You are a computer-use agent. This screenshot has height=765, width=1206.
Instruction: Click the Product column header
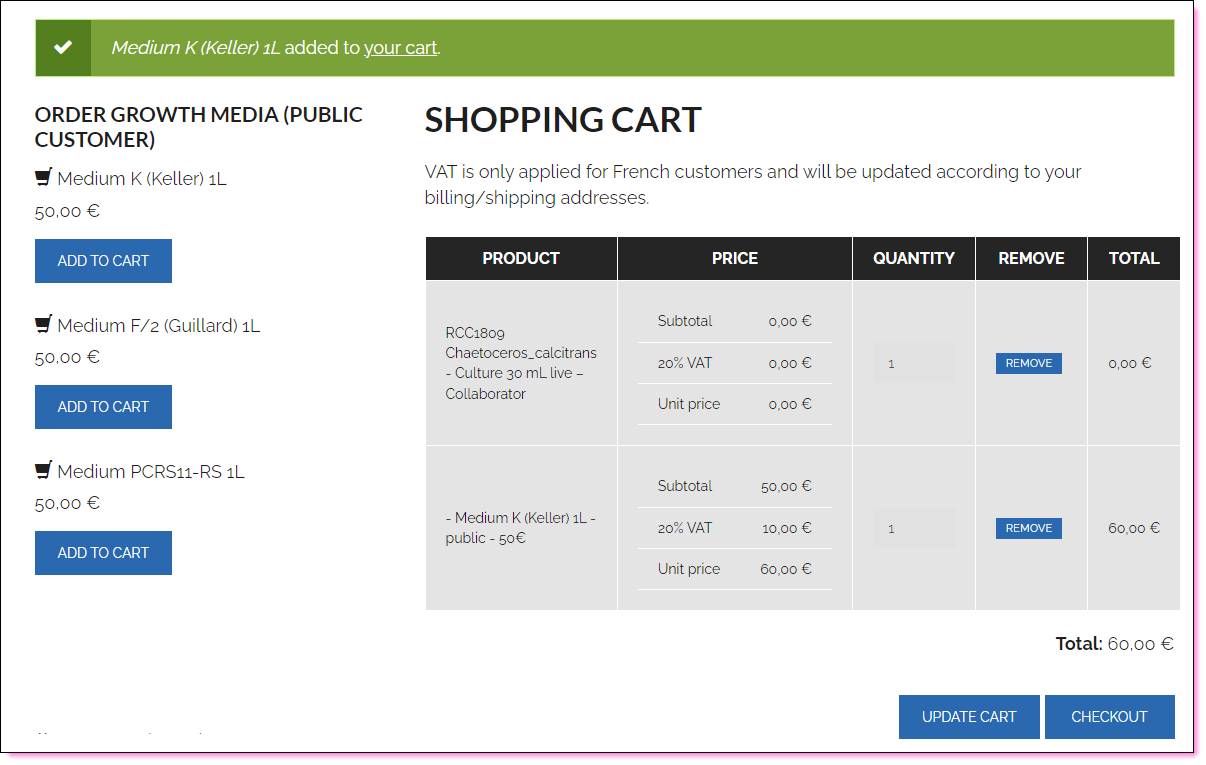coord(521,258)
